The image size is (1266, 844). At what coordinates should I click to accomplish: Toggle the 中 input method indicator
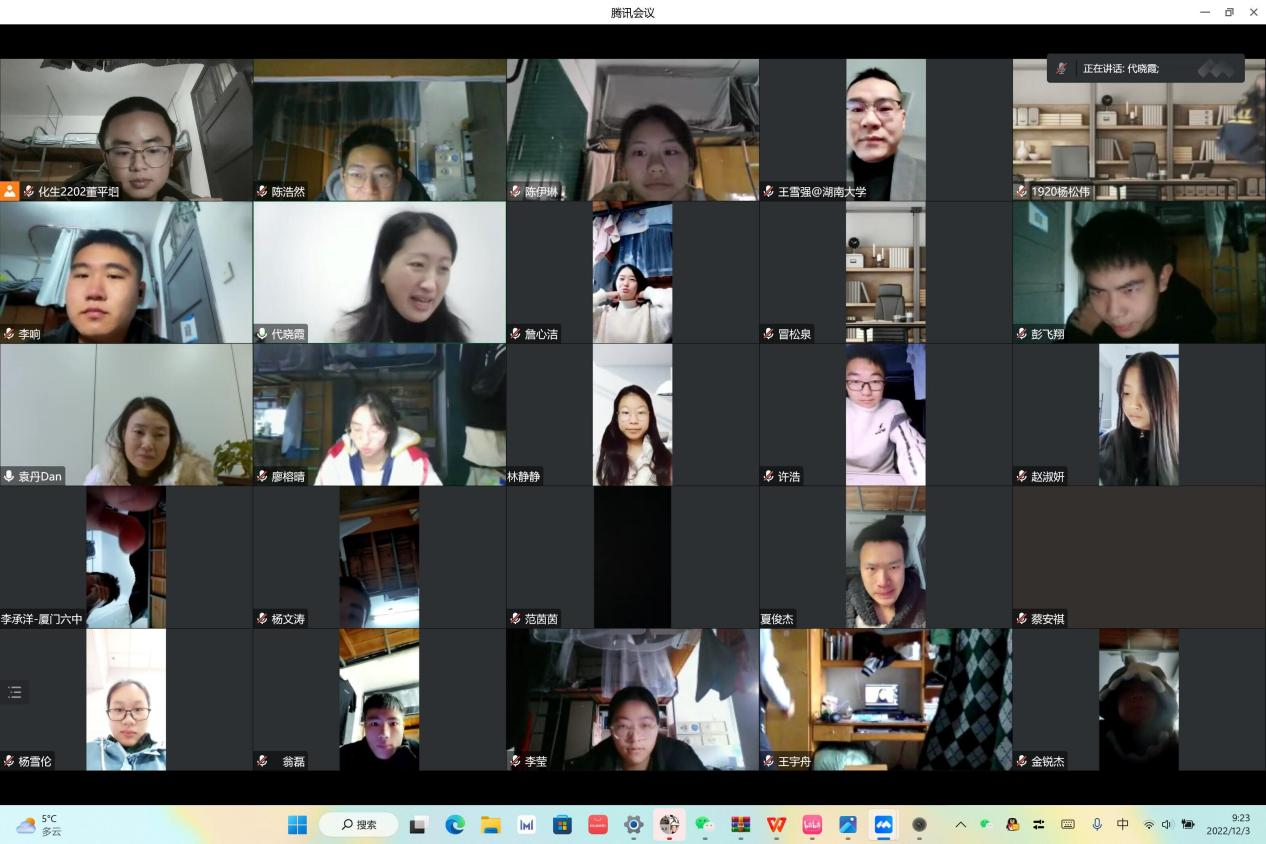[1122, 825]
